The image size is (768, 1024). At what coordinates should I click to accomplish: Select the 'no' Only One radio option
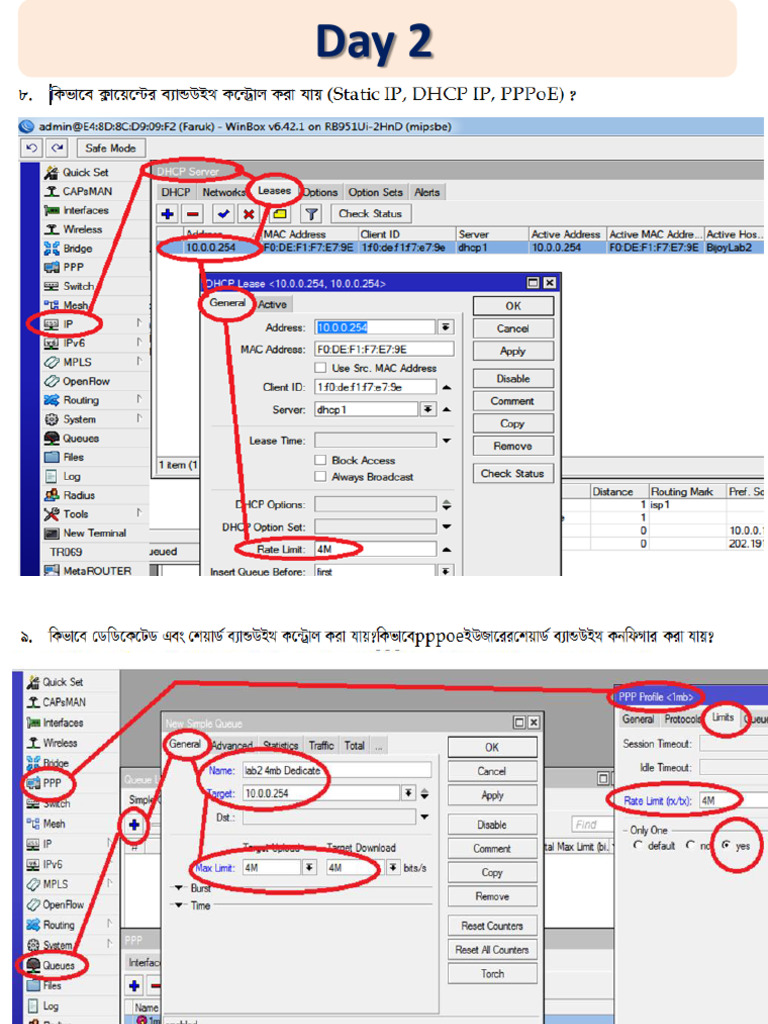pos(690,845)
